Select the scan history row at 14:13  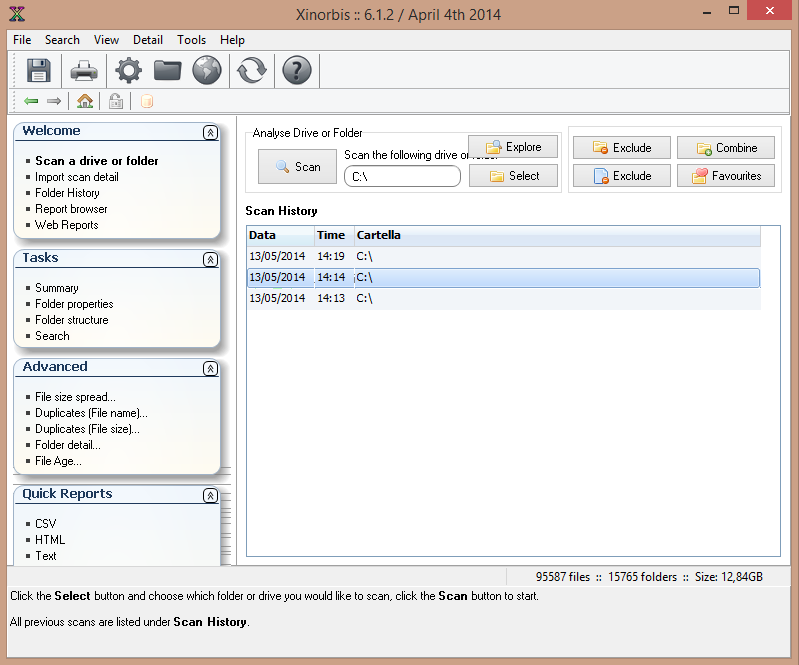504,298
